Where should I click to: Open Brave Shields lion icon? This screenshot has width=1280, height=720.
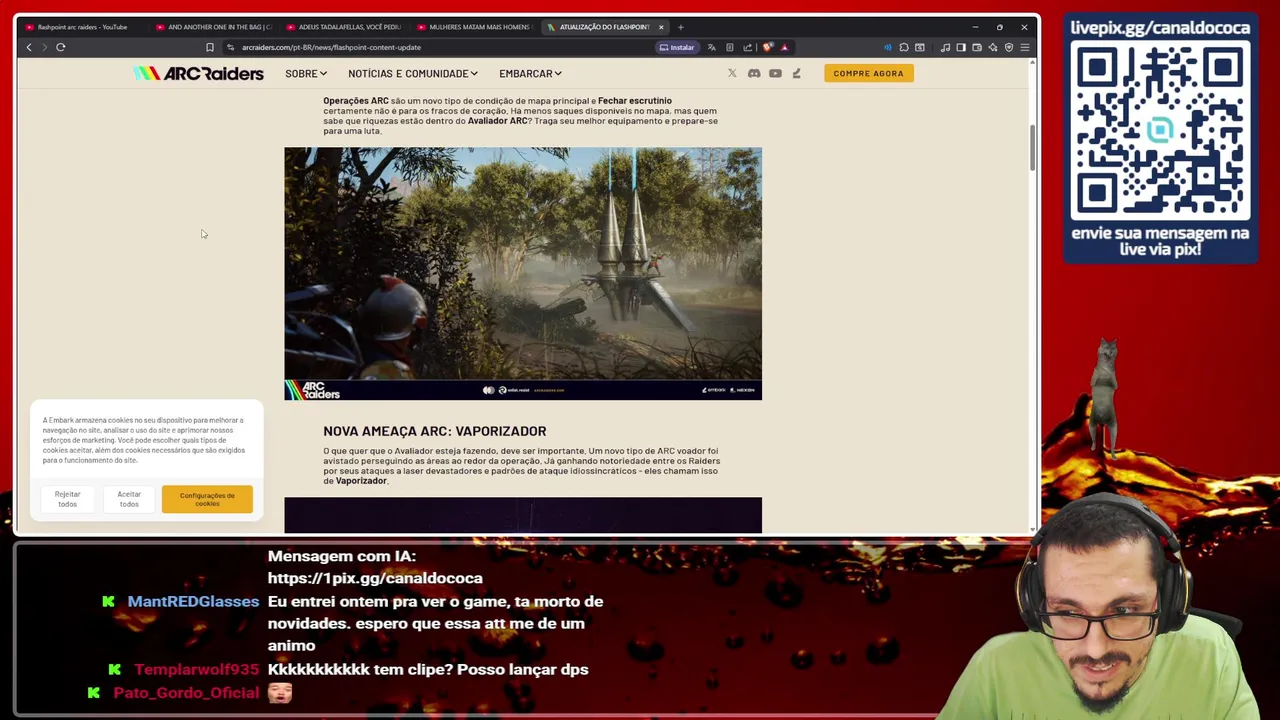pos(767,47)
